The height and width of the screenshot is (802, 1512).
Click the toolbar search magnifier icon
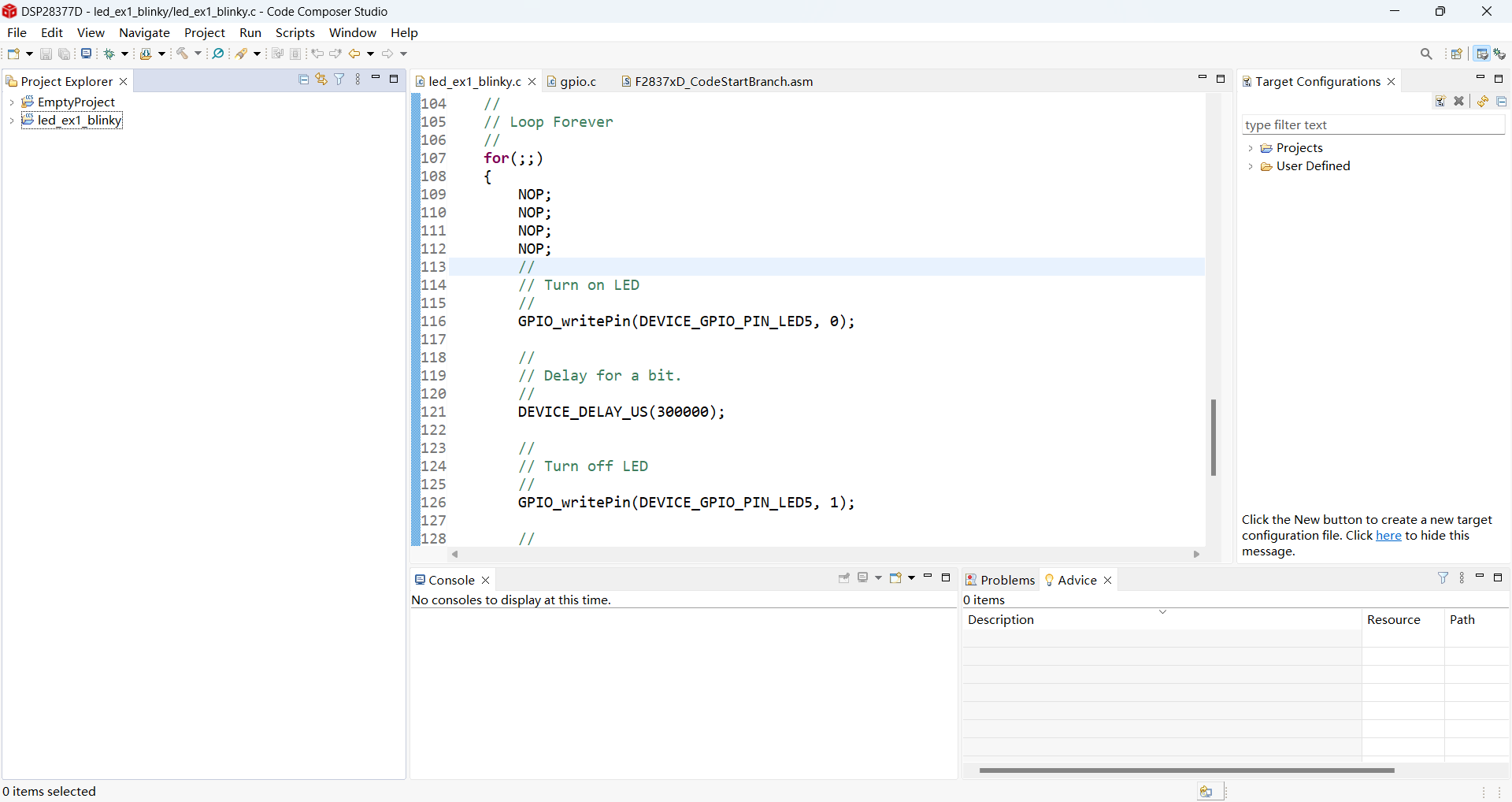(1426, 54)
